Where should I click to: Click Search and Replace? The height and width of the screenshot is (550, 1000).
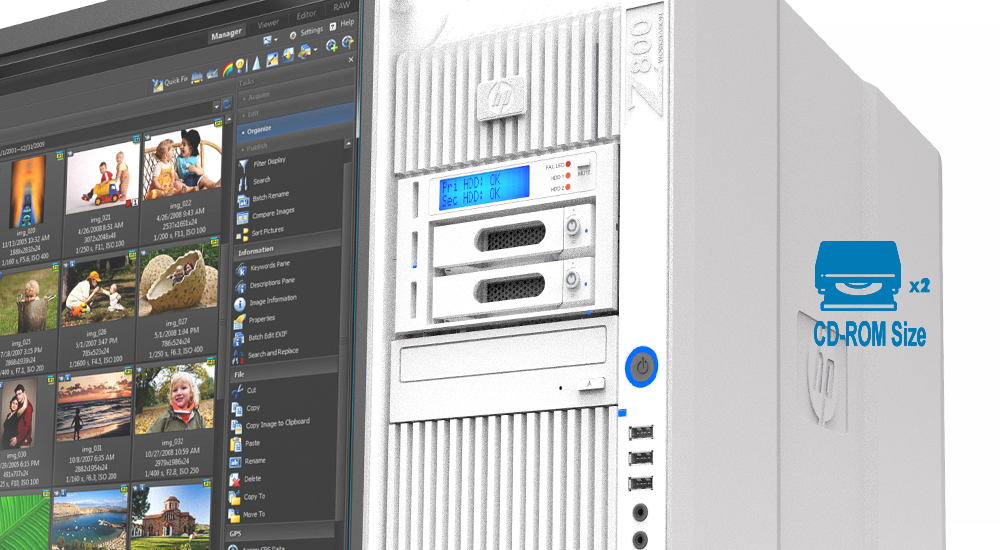click(273, 353)
